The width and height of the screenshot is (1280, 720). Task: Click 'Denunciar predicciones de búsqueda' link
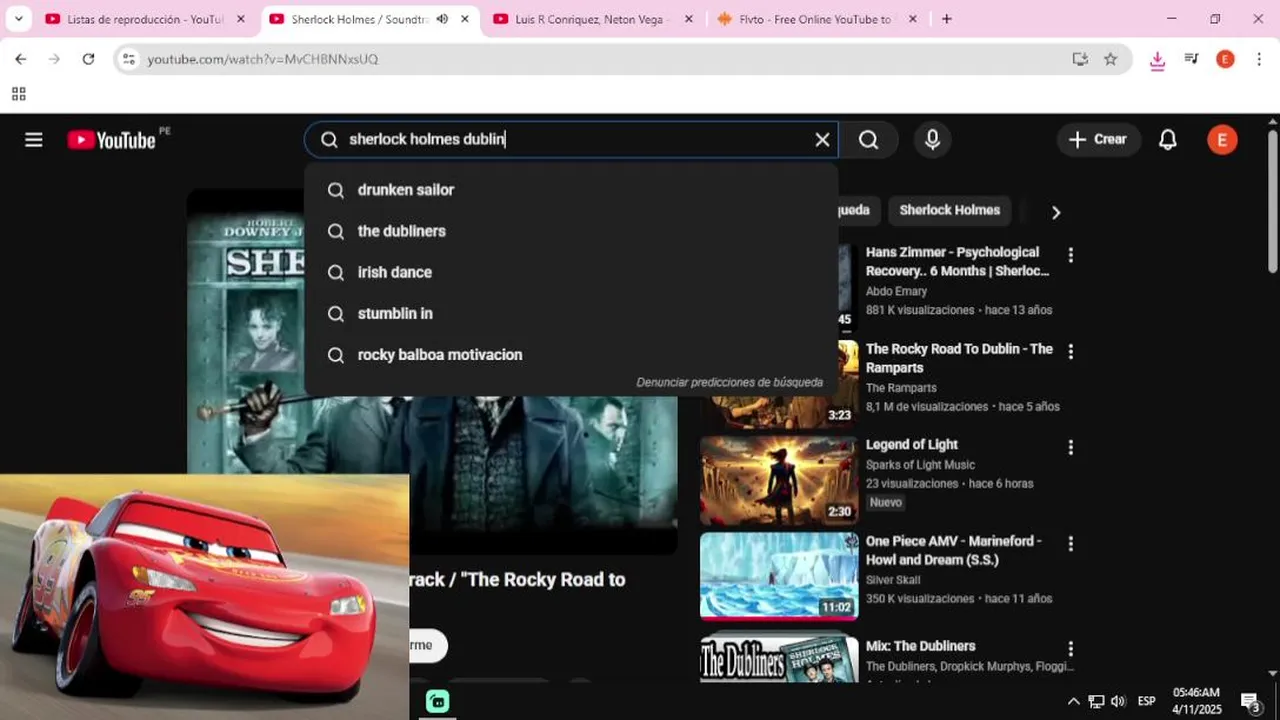(x=729, y=382)
